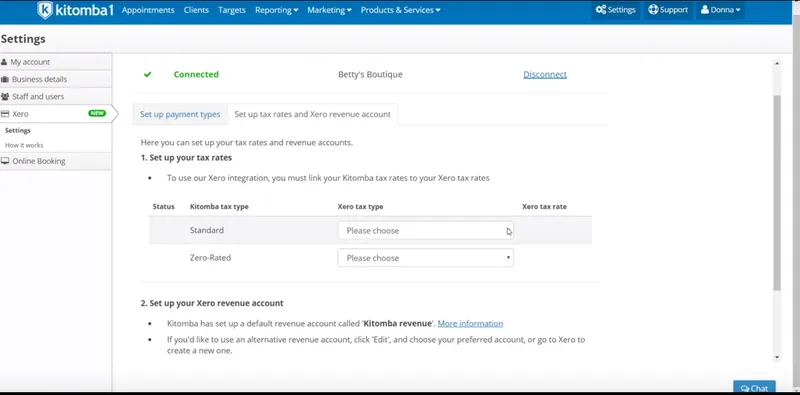Click the Connected status text
The image size is (800, 395).
point(196,75)
